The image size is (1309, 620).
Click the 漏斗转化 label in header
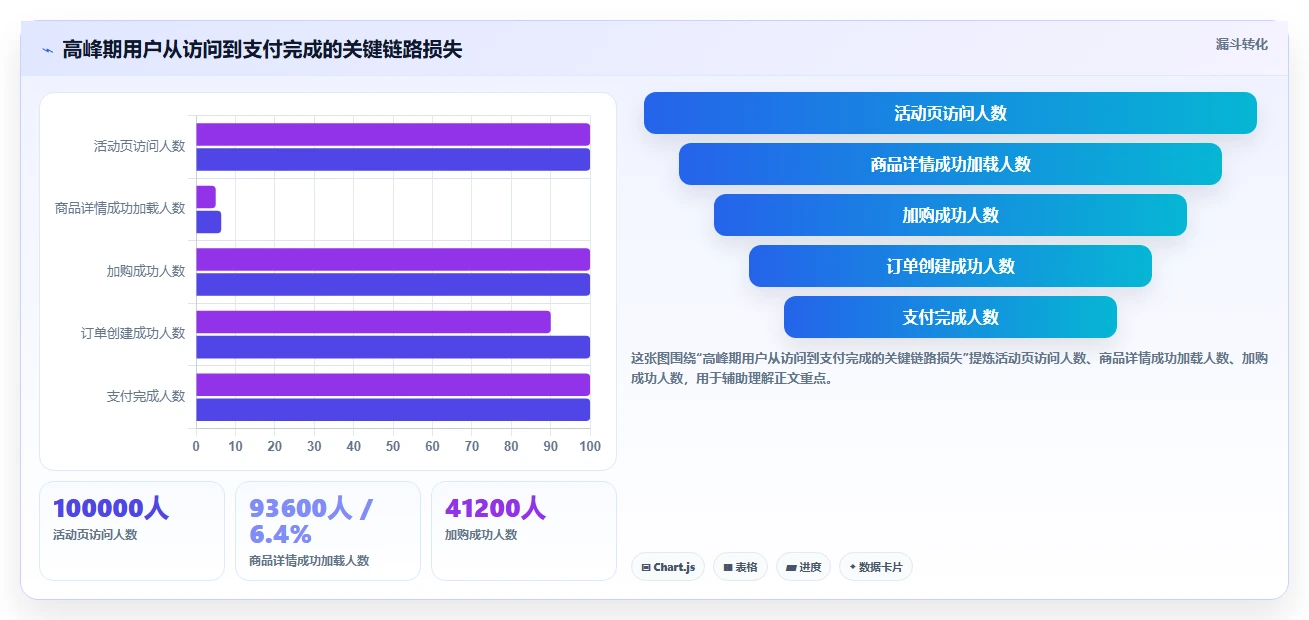1241,44
